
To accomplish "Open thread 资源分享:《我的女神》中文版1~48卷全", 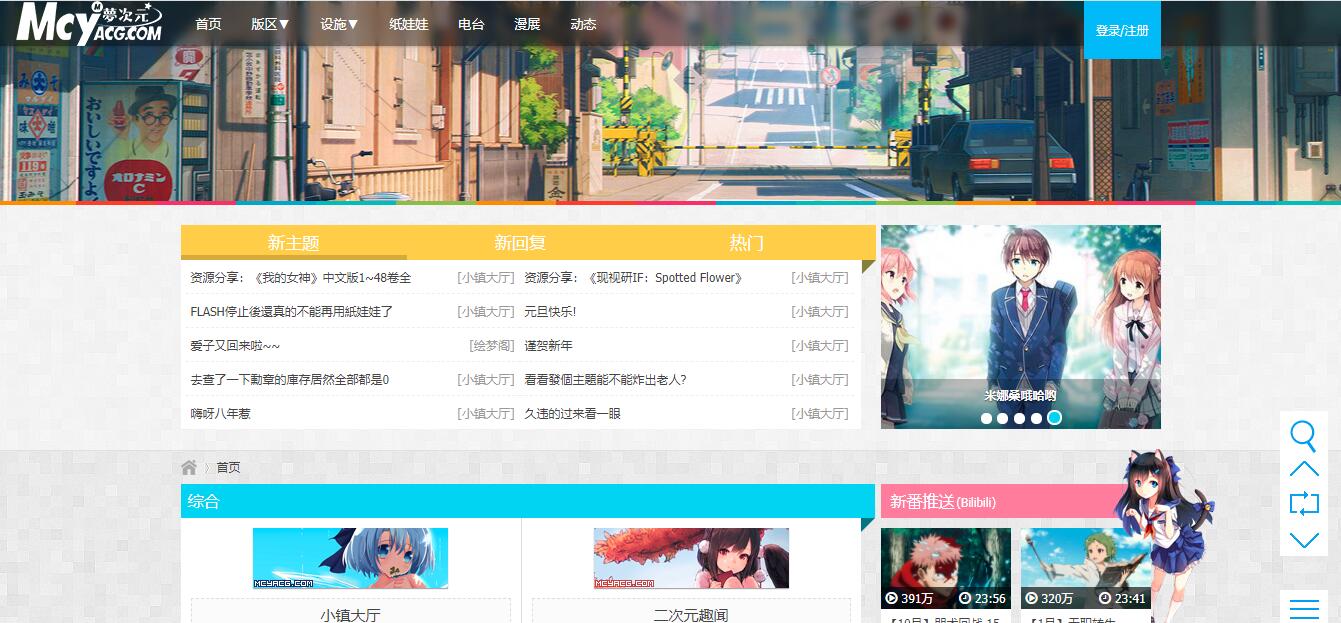I will point(300,278).
